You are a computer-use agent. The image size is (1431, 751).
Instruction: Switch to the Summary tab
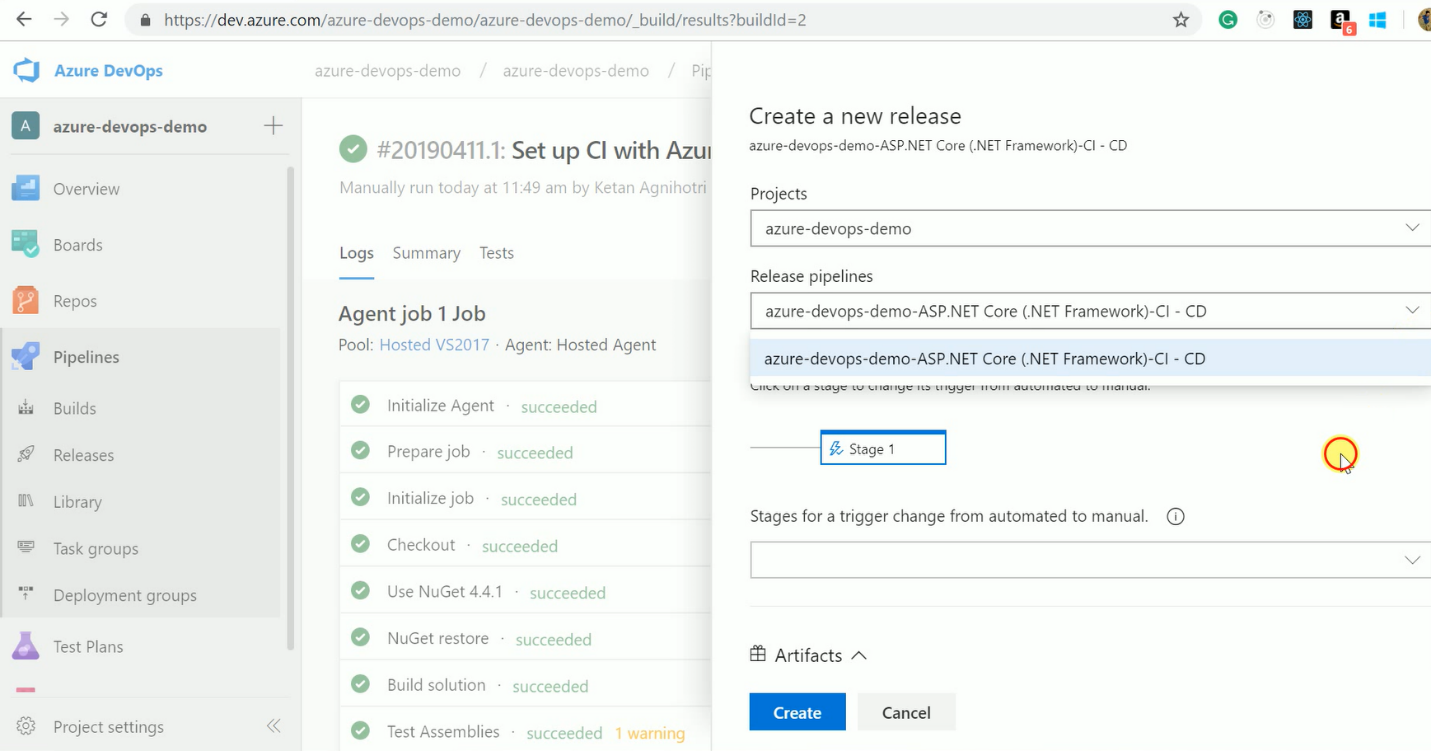click(x=426, y=253)
